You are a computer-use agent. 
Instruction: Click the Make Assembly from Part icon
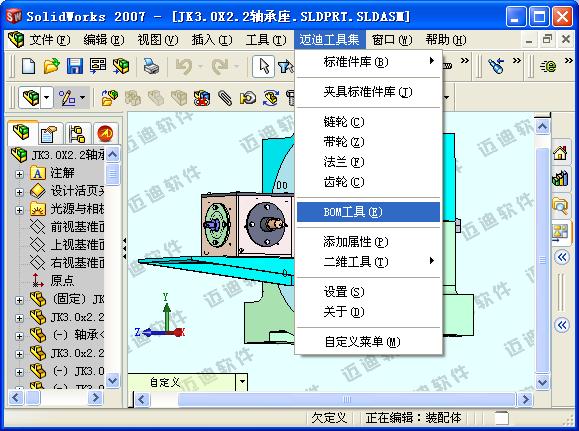[121, 66]
